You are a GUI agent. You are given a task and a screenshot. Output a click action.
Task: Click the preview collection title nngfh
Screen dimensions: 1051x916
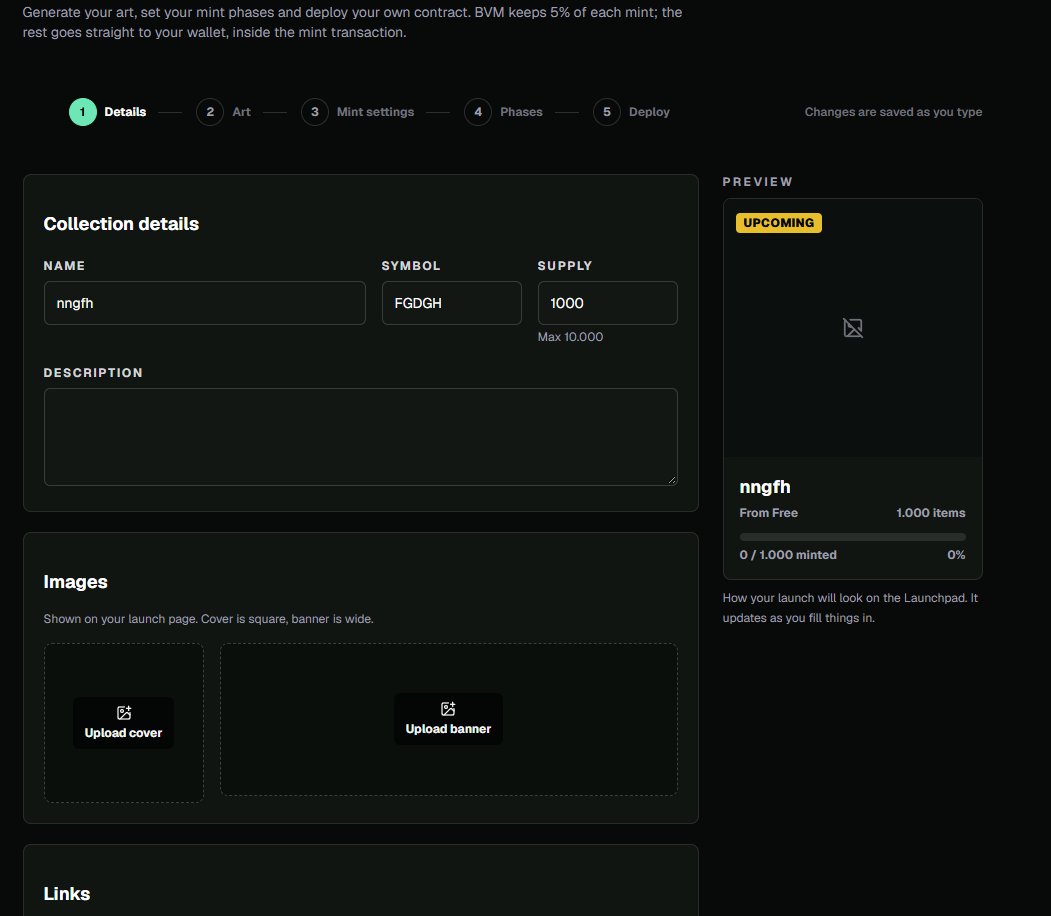765,487
